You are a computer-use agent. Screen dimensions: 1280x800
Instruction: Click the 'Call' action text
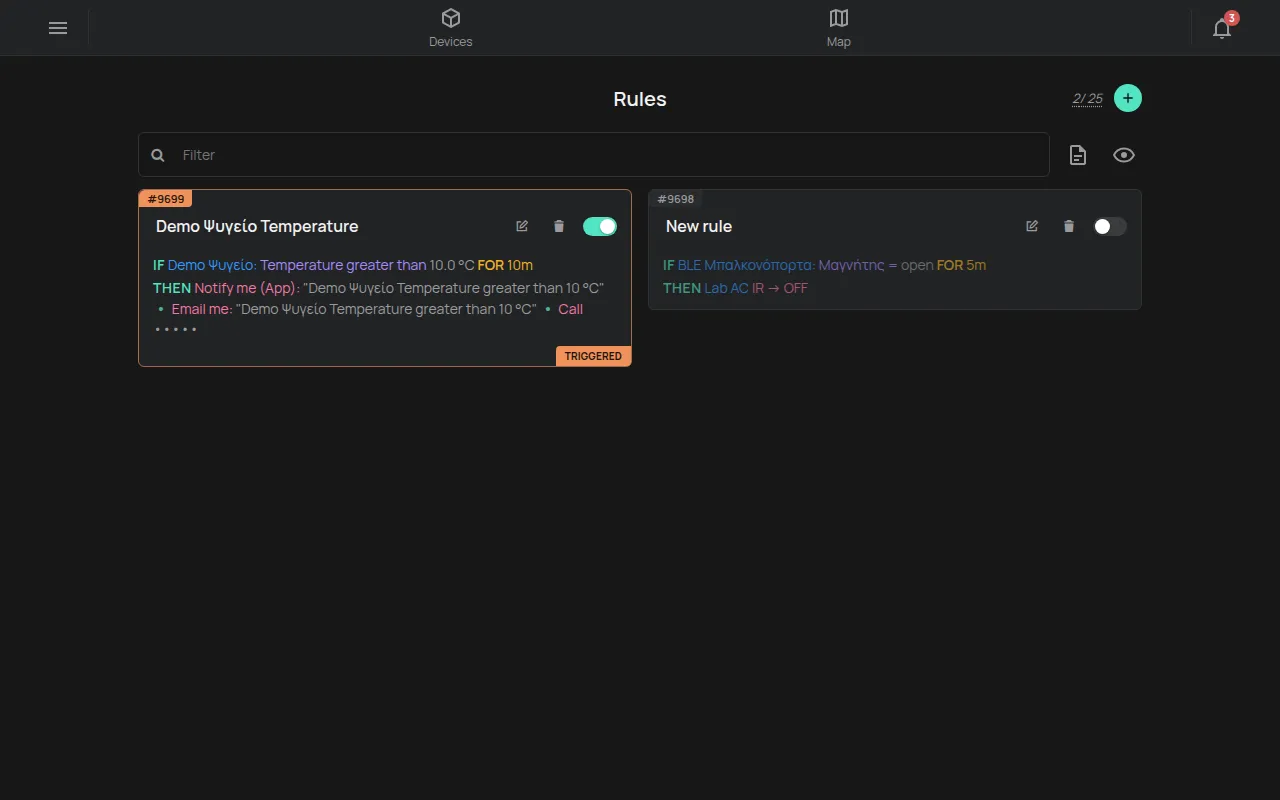571,309
